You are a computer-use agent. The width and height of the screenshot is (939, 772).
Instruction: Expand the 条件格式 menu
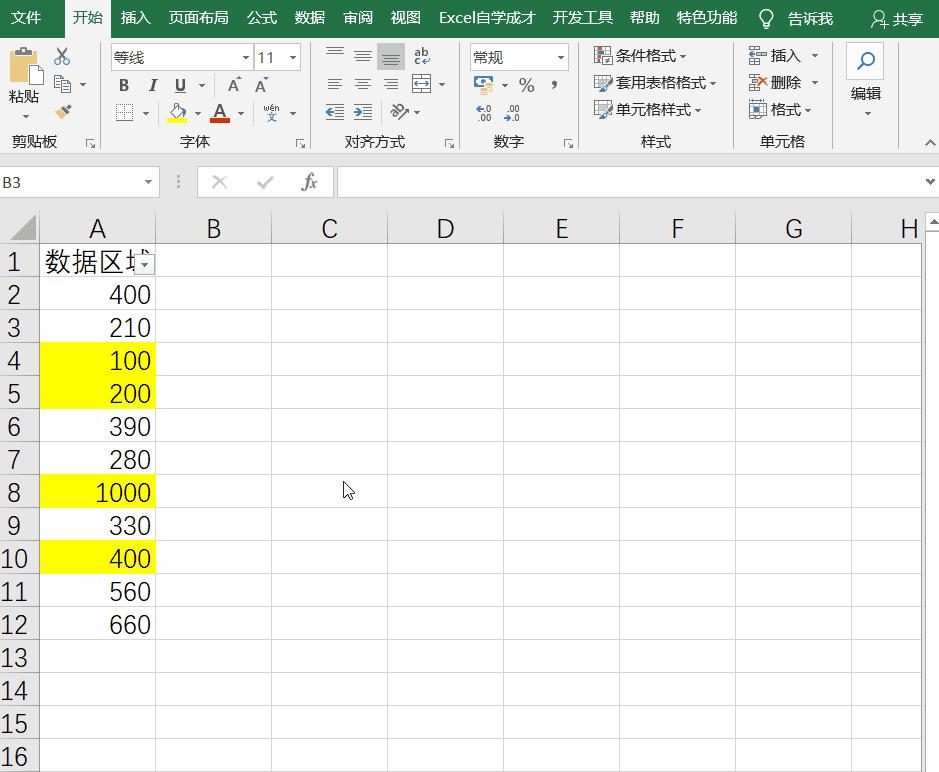coord(640,56)
